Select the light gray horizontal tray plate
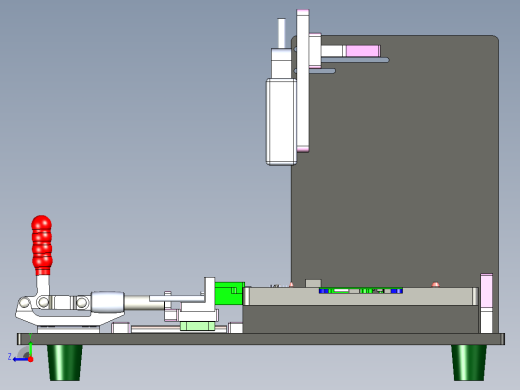This screenshot has width=520, height=390. 361,297
